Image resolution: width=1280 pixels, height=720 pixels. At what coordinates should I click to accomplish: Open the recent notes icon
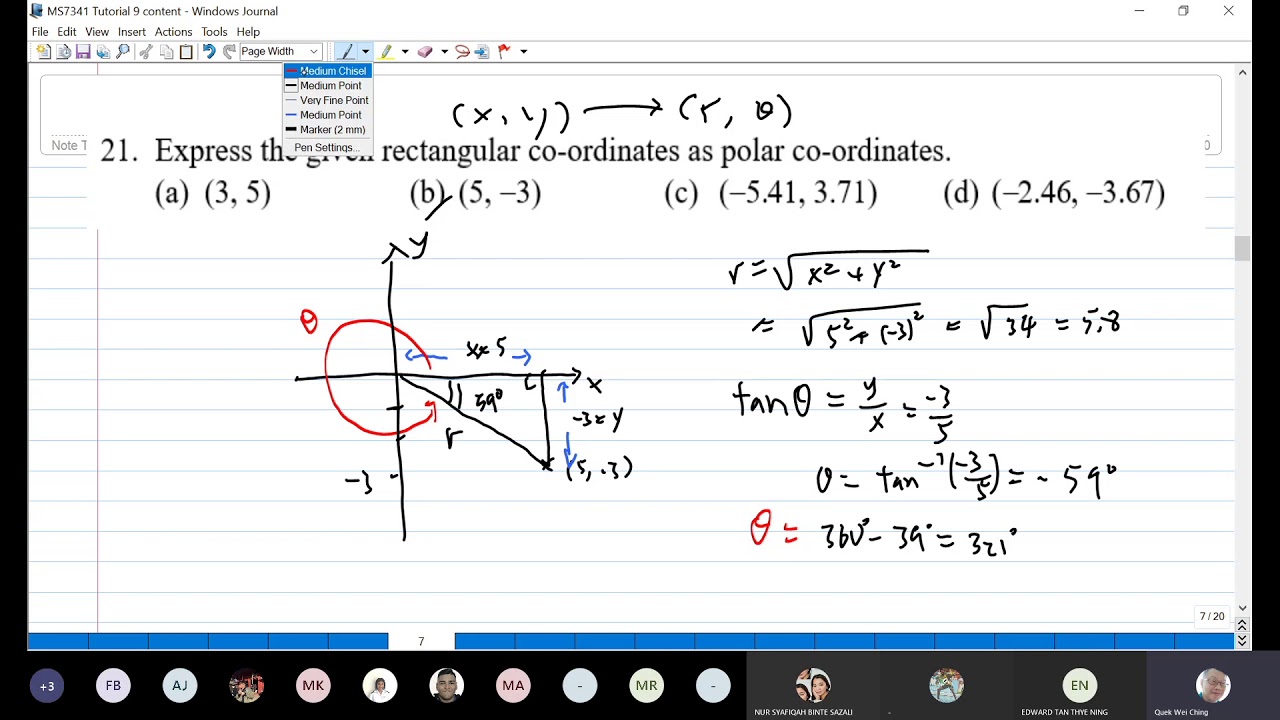pos(64,51)
